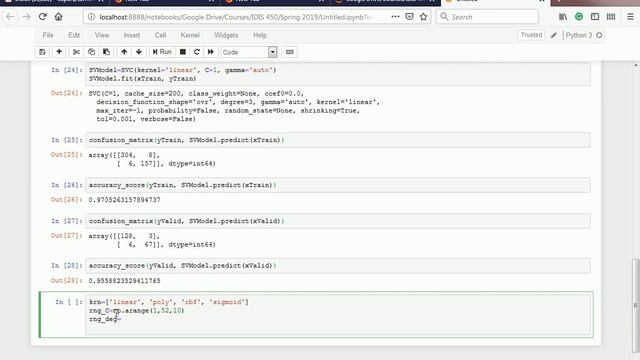Restart and rerun all with the fast-forward icon
Viewport: 640px width, 360px height.
[x=211, y=52]
